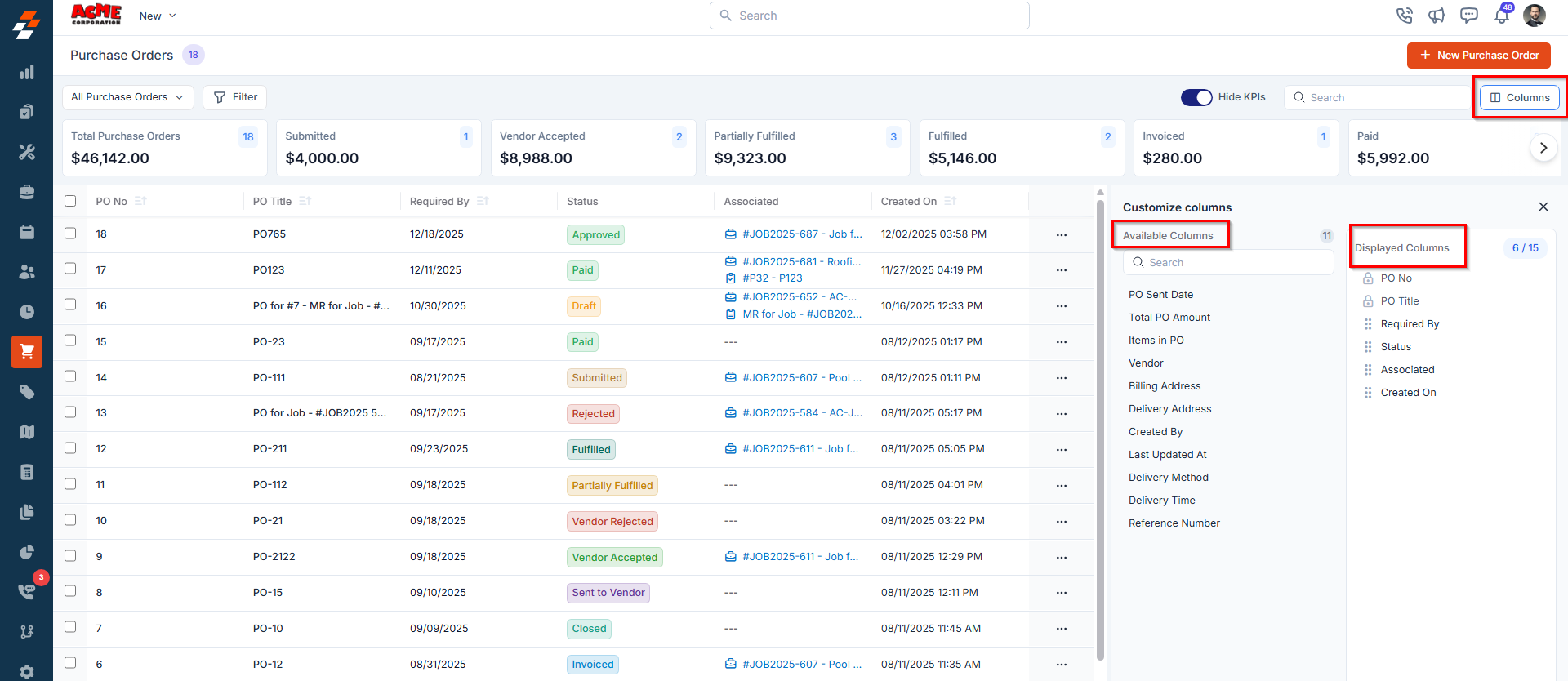Screen dimensions: 1568x681
Task: Select the checkbox for PO No 13
Action: [70, 412]
